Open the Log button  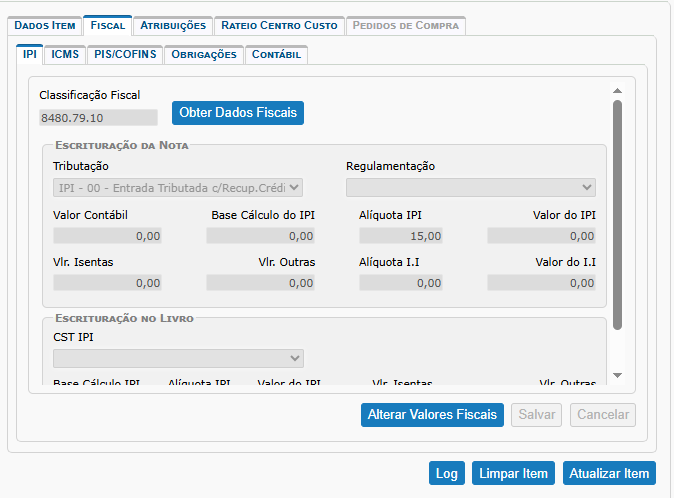tap(446, 473)
